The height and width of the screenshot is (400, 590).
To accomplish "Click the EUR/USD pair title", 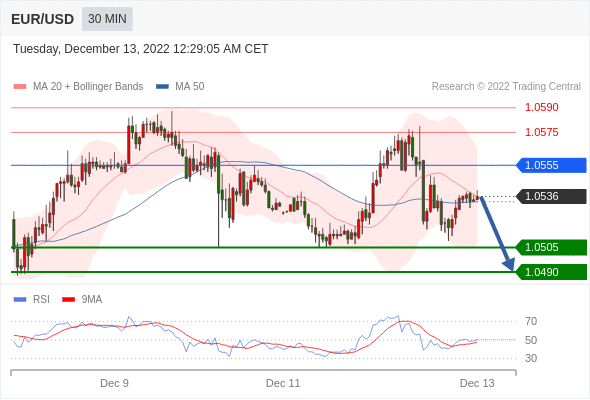I will click(x=42, y=19).
